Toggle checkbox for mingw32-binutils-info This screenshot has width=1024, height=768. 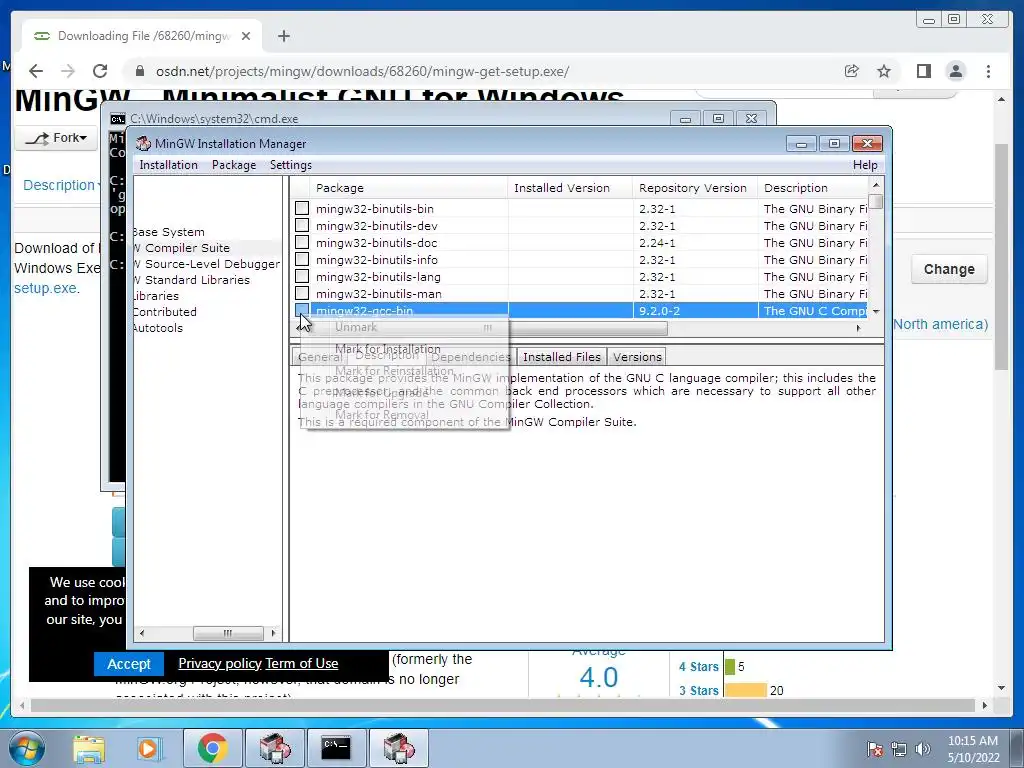[302, 259]
